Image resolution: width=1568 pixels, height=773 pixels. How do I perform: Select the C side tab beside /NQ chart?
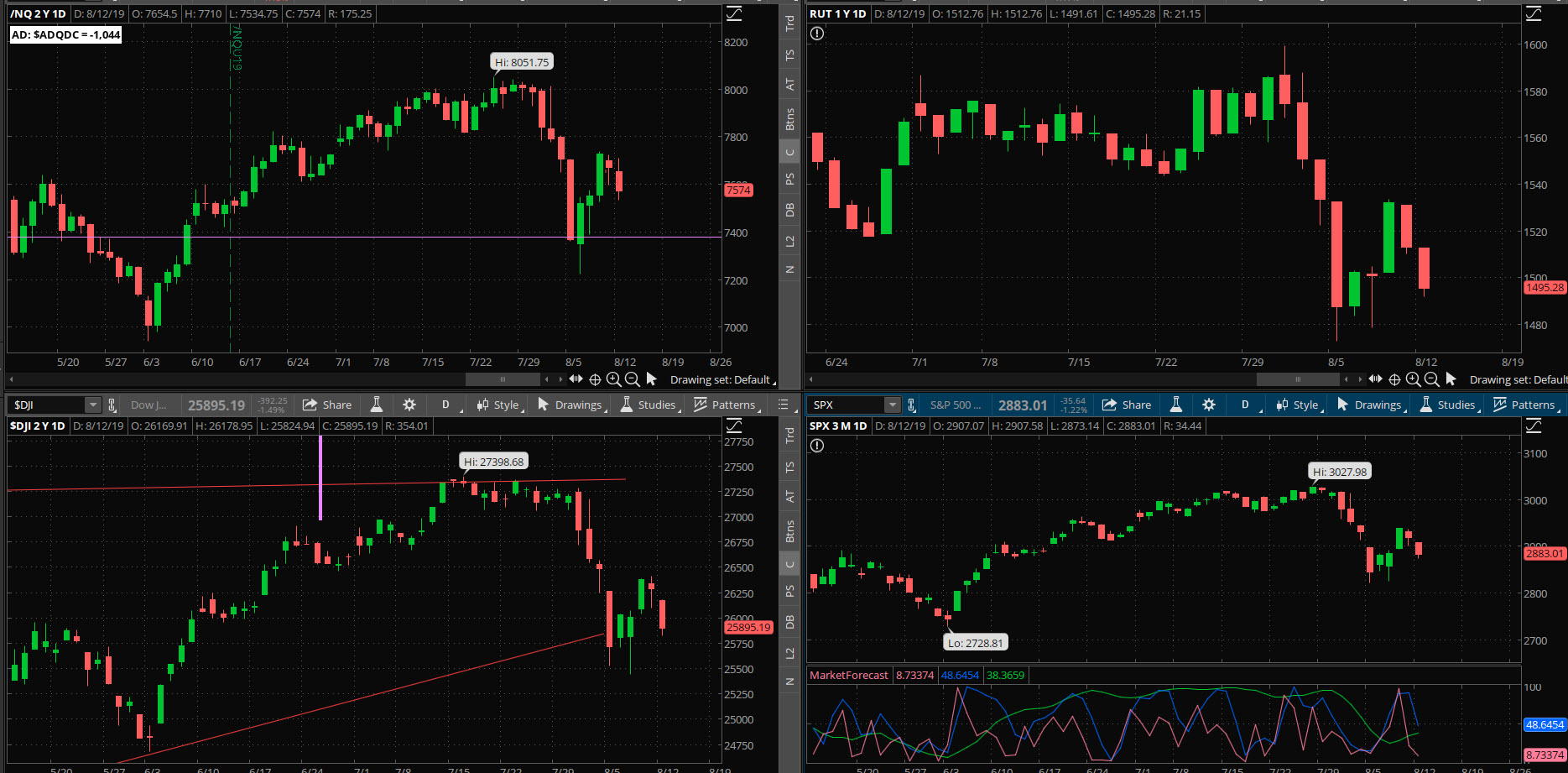[789, 152]
